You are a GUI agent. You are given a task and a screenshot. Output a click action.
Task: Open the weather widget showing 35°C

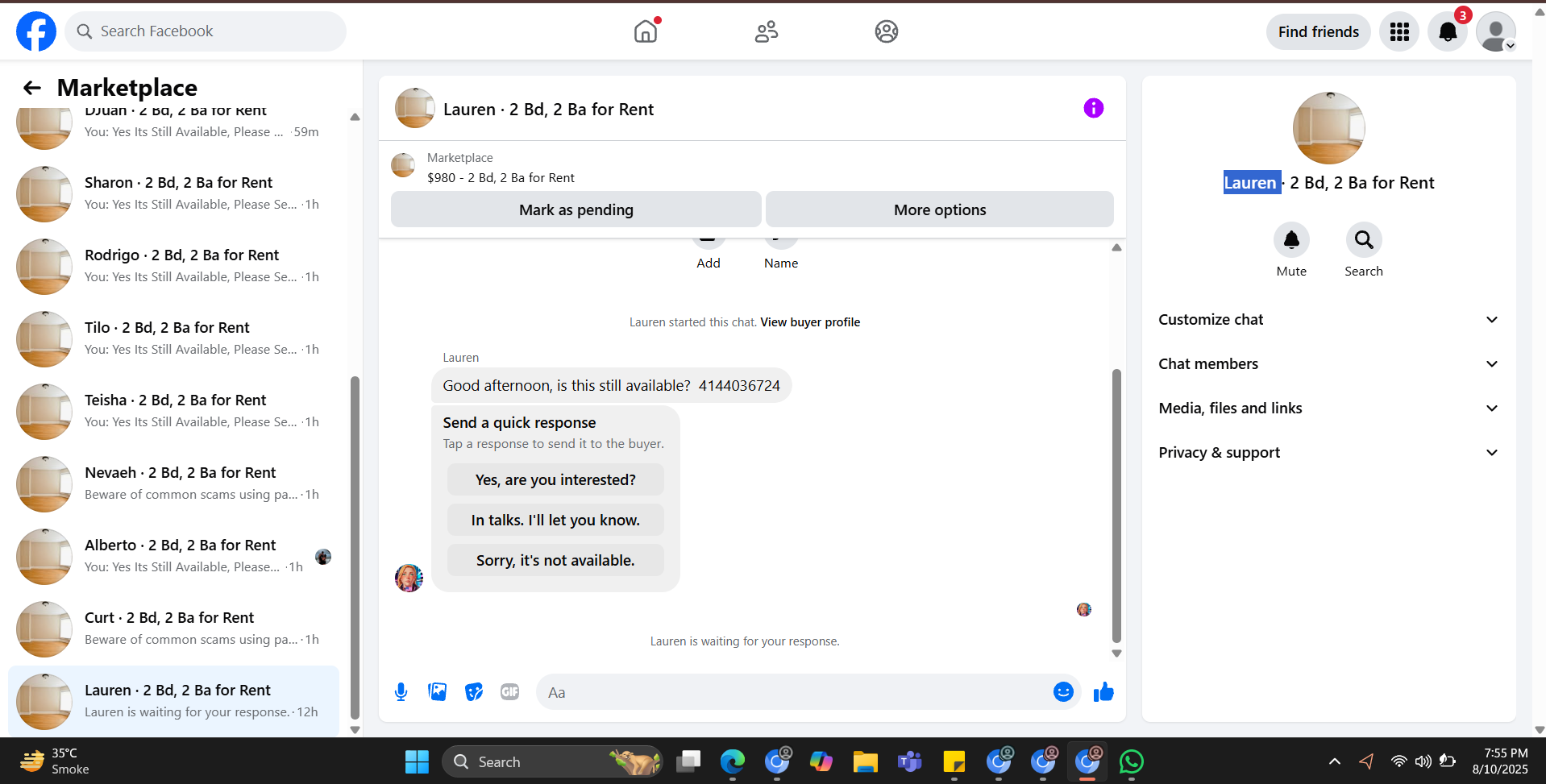coord(55,761)
